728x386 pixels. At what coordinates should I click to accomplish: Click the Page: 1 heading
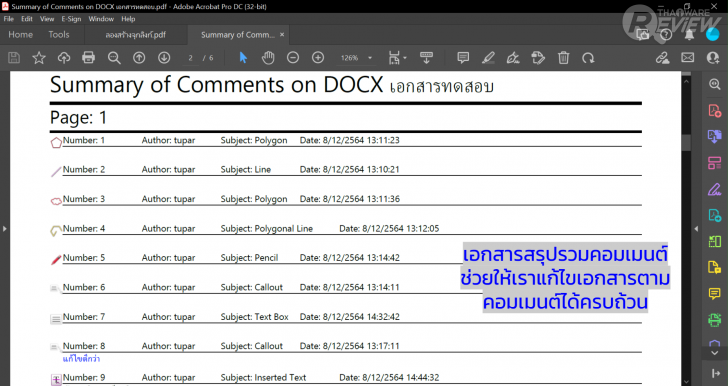coord(78,118)
